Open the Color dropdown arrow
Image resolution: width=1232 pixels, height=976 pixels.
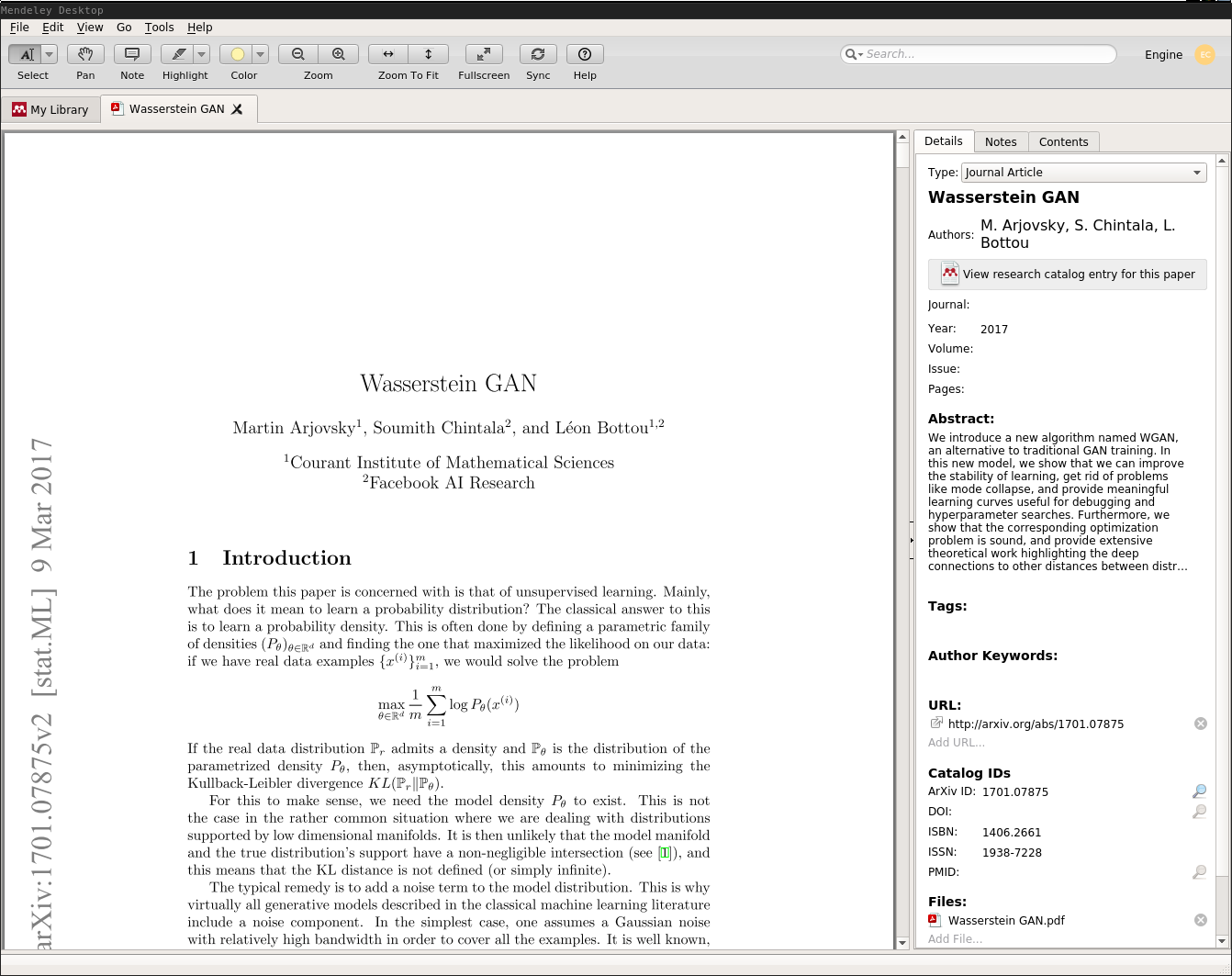coord(261,54)
